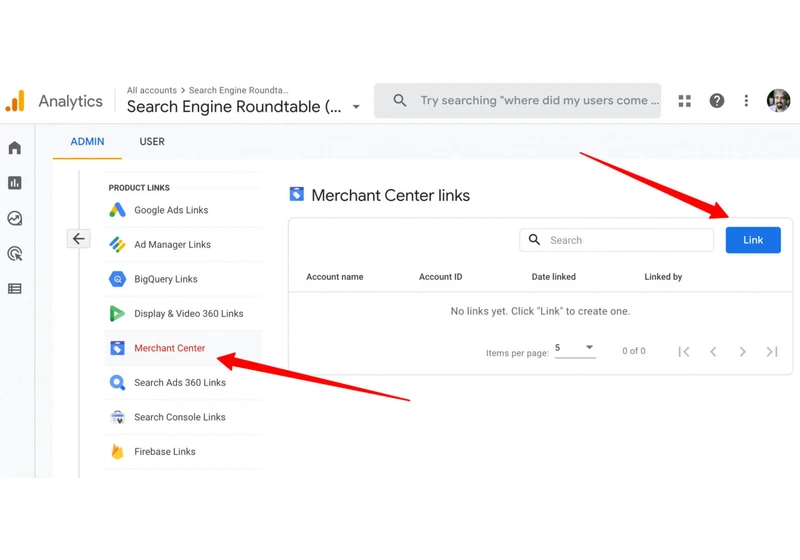Open the Items per page dropdown
This screenshot has width=800, height=560.
click(575, 348)
